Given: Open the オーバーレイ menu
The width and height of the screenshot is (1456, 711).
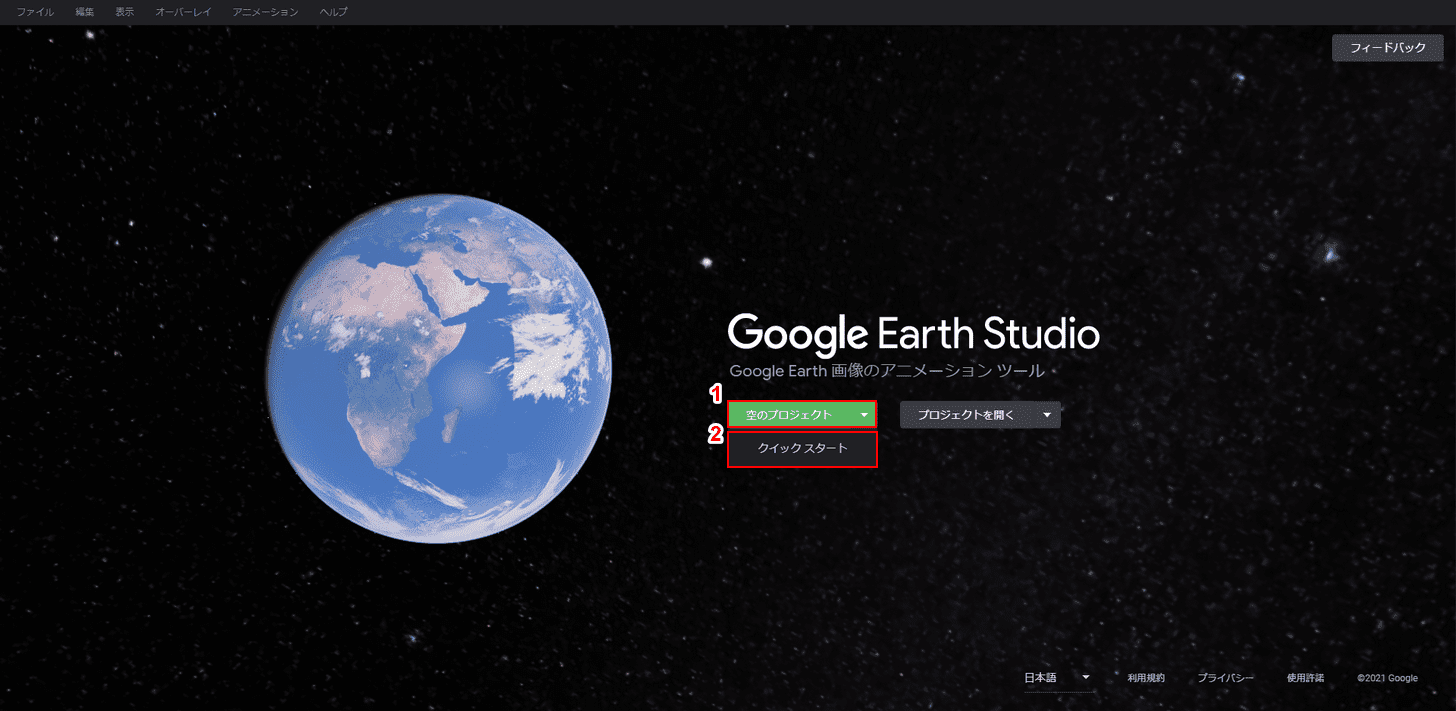Looking at the screenshot, I should 183,12.
